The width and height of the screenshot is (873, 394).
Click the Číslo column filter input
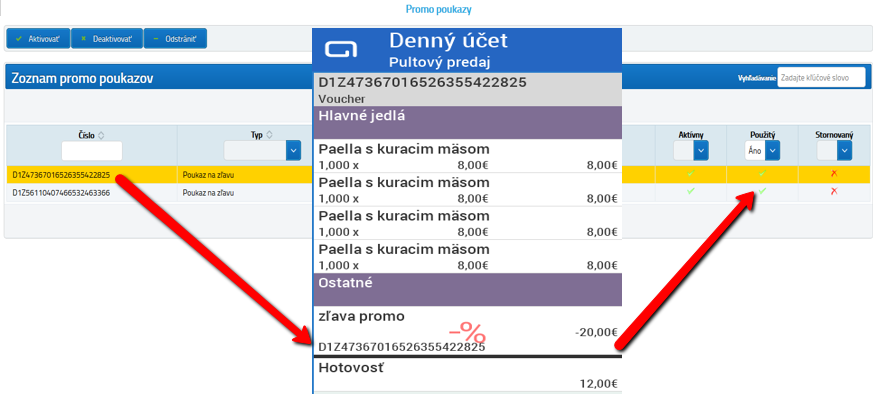tap(92, 151)
